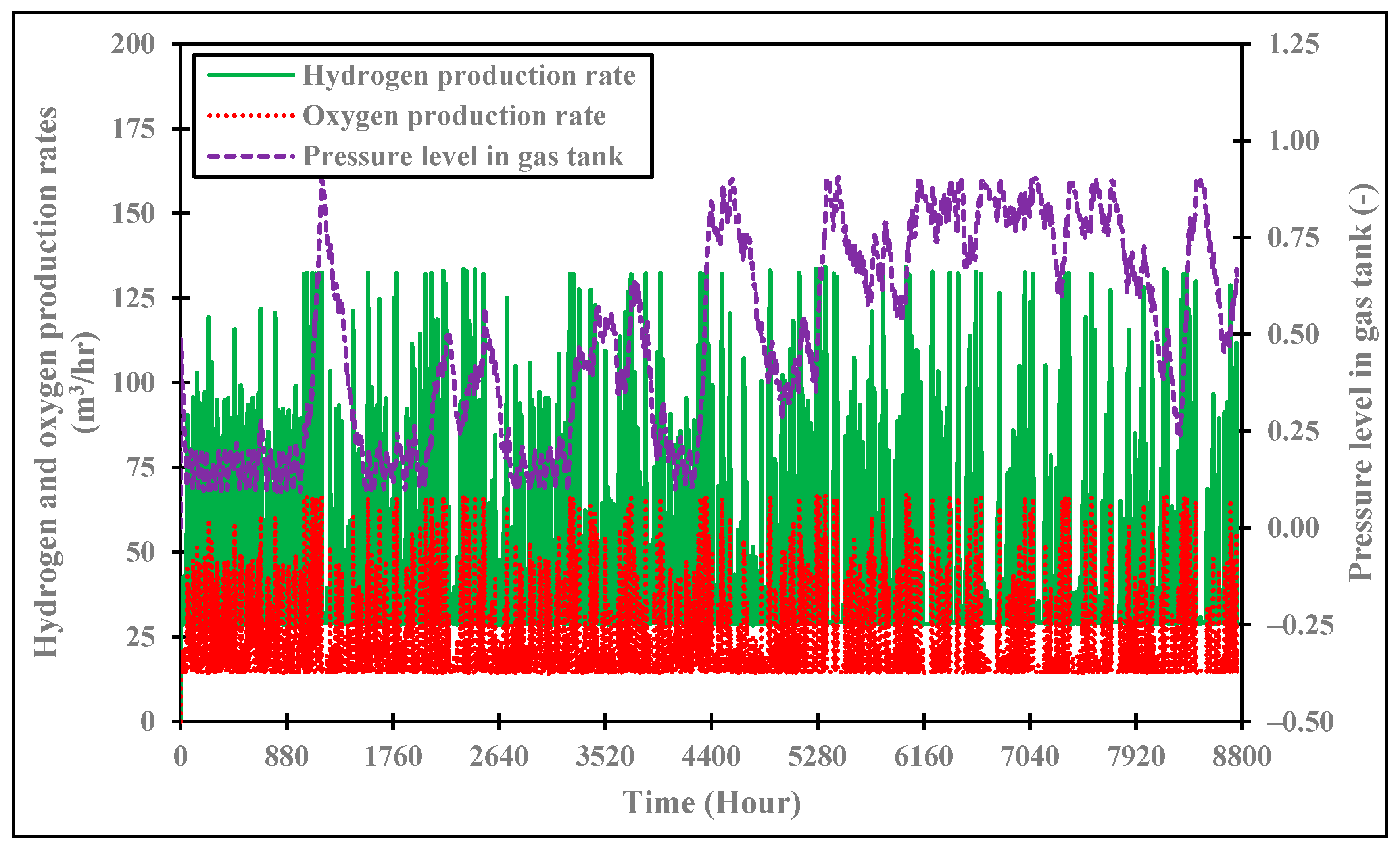Click the −0.50 label on right axis
This screenshot has width=1400, height=851.
pyautogui.click(x=1300, y=722)
